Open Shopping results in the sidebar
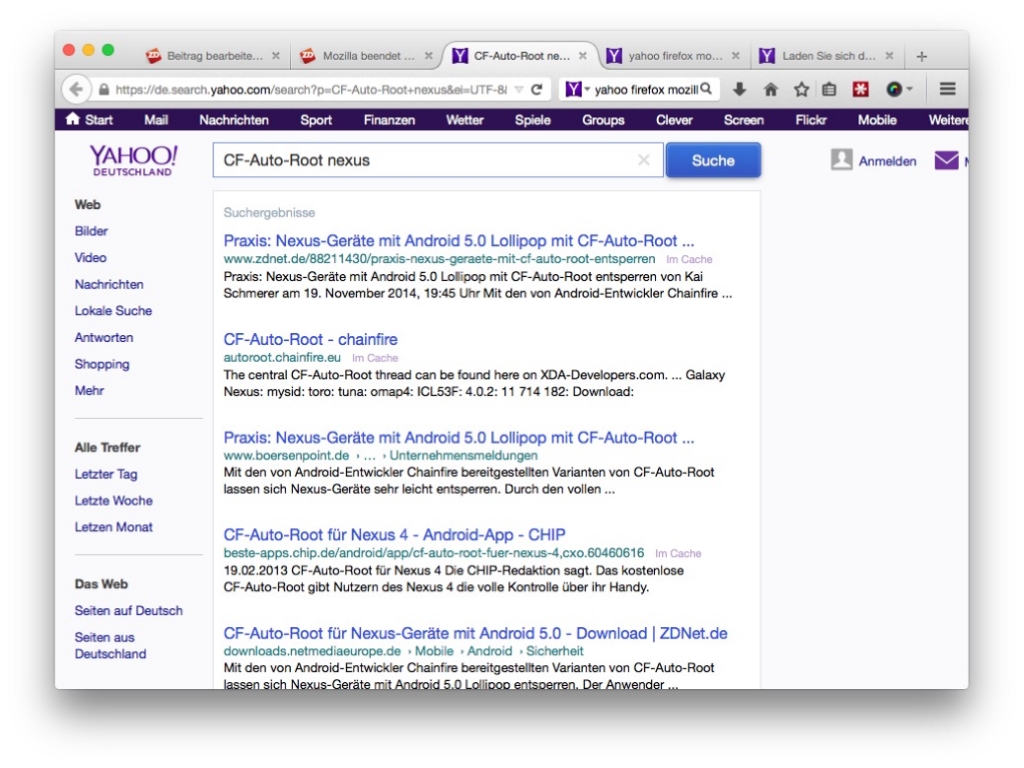Viewport: 1024px width, 768px height. pos(102,364)
